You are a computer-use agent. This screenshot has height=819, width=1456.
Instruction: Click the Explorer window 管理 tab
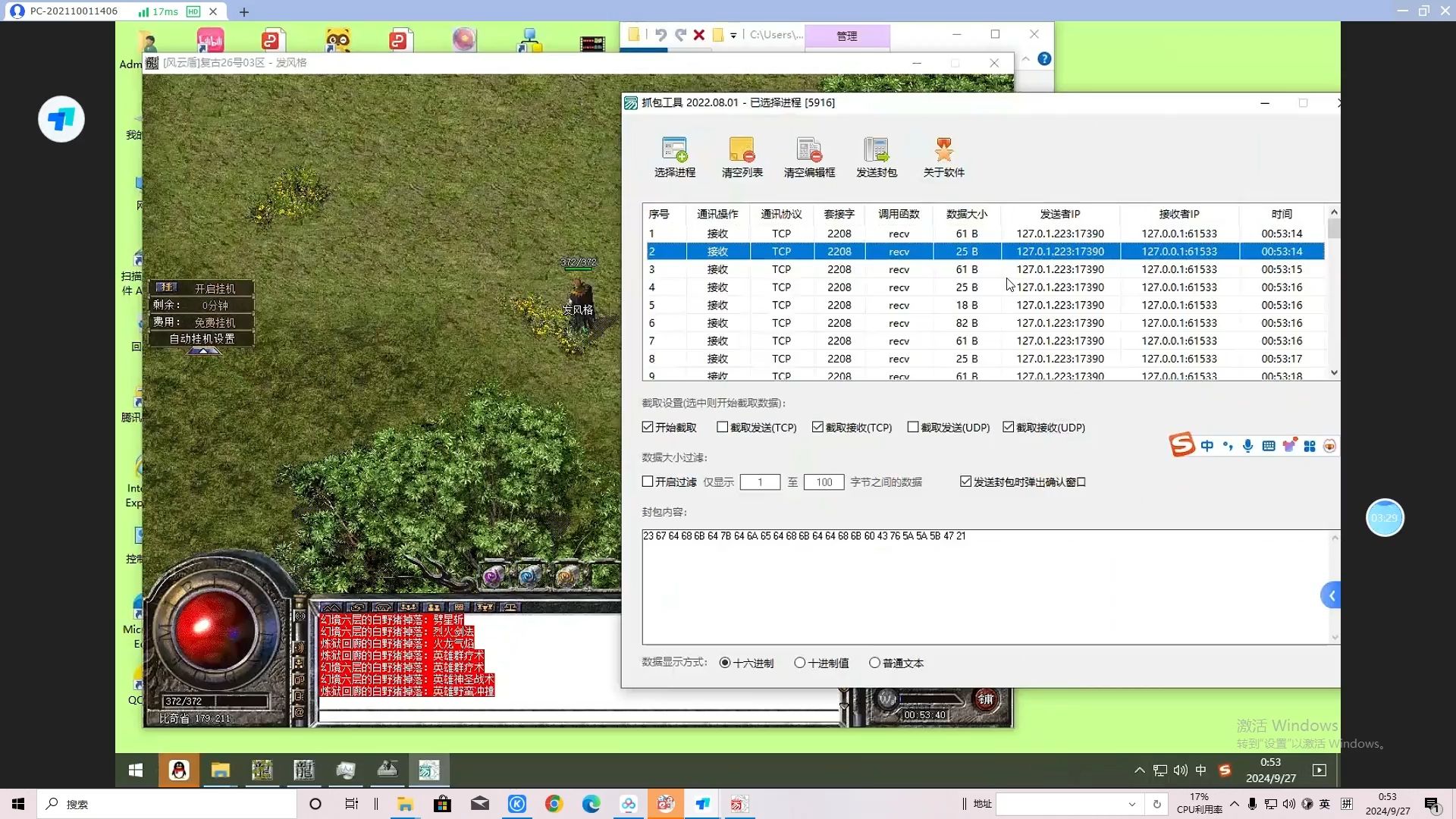[846, 36]
